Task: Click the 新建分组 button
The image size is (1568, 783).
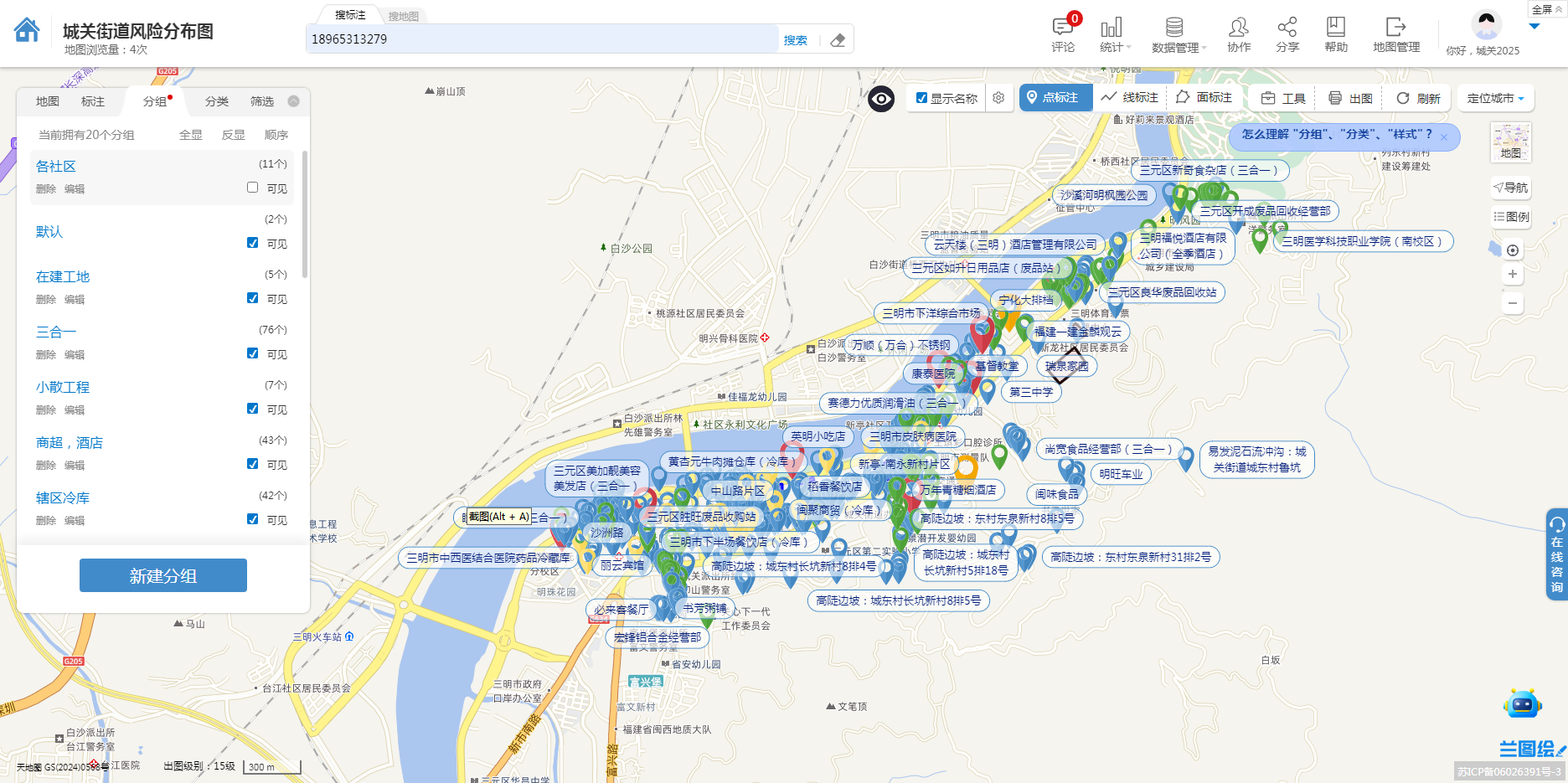Action: pos(163,575)
